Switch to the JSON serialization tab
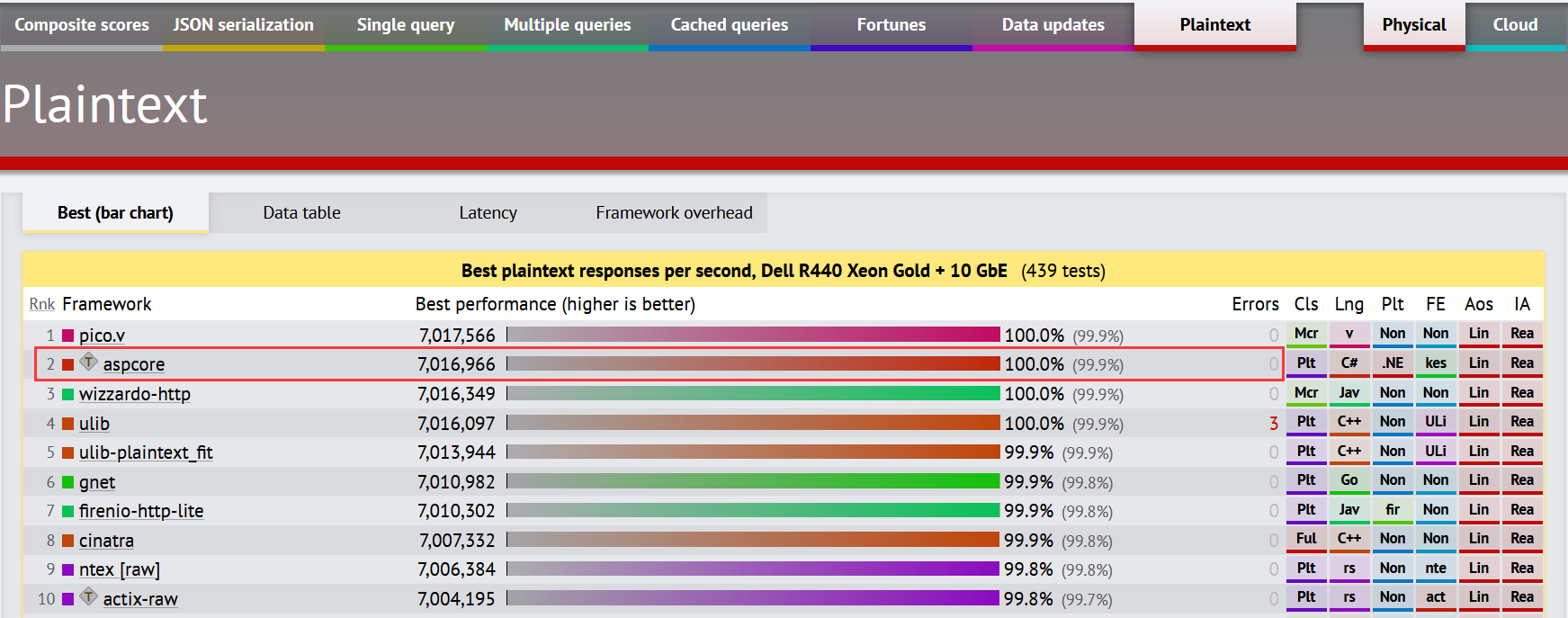Image resolution: width=1568 pixels, height=618 pixels. pos(244,24)
